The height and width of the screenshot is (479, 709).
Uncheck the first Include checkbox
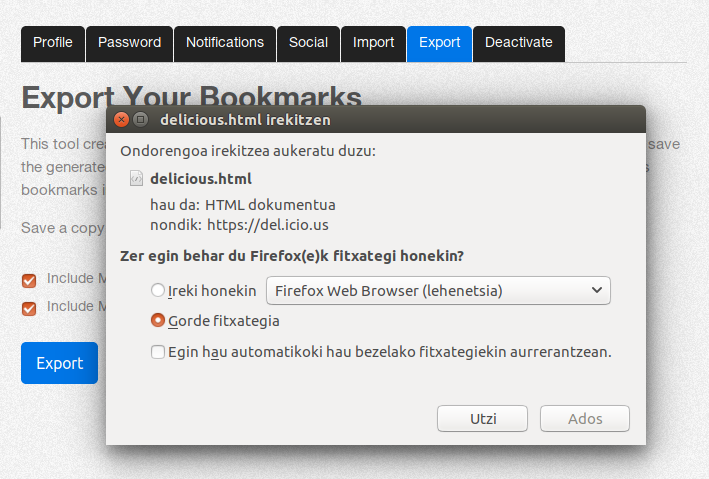[x=29, y=280]
